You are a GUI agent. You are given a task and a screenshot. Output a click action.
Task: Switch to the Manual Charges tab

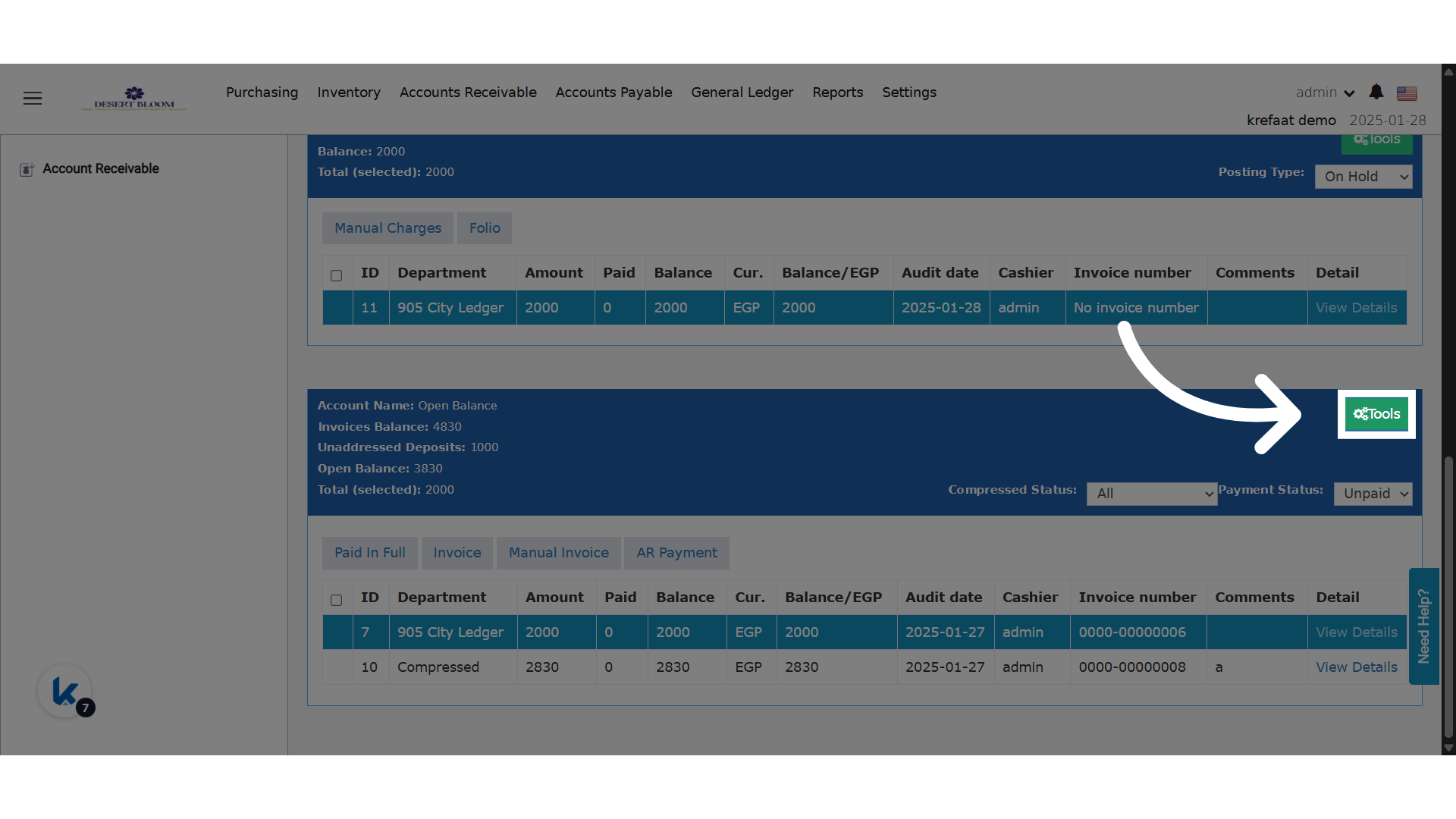pyautogui.click(x=388, y=228)
